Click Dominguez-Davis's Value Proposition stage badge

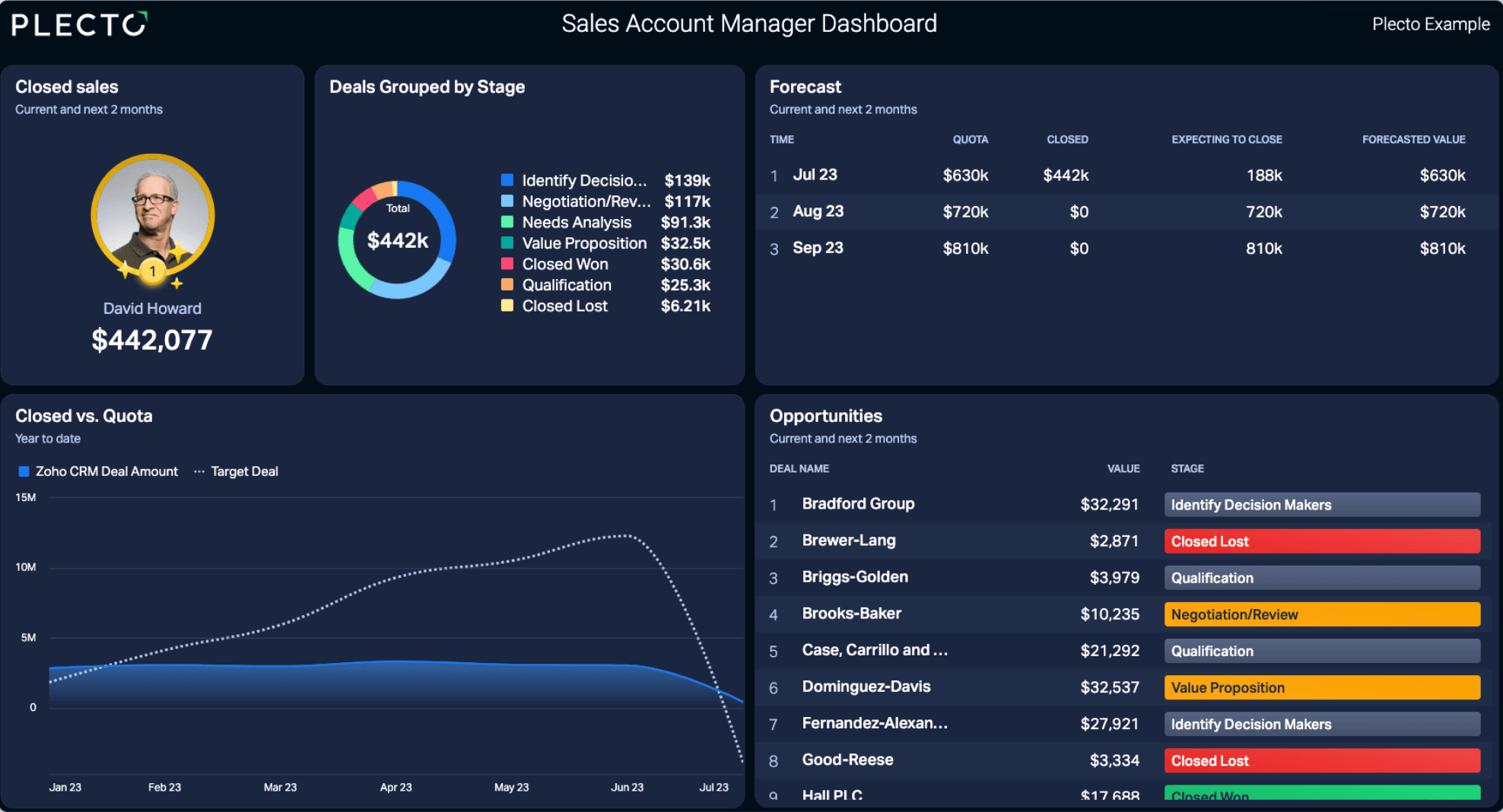click(1322, 687)
